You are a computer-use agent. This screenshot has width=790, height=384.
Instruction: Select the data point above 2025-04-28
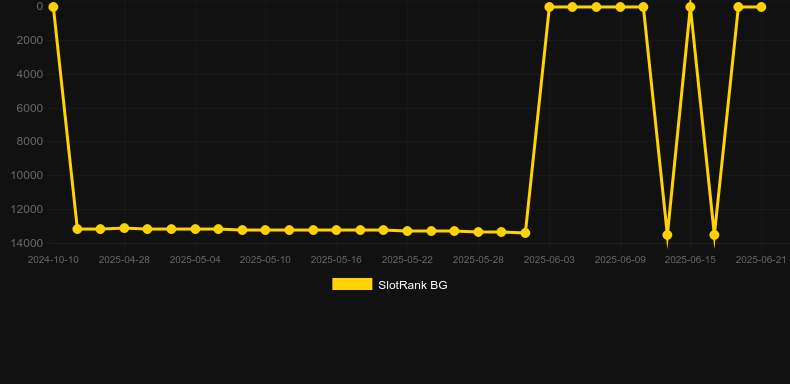[x=124, y=228]
